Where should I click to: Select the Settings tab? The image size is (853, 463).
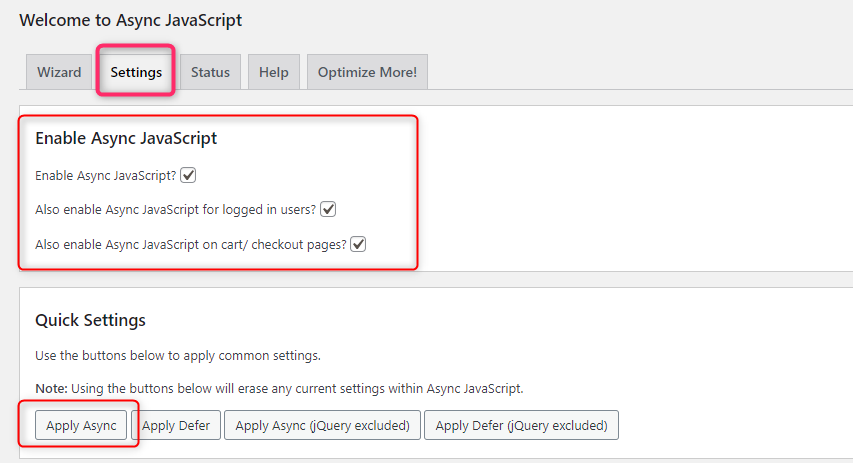[136, 72]
